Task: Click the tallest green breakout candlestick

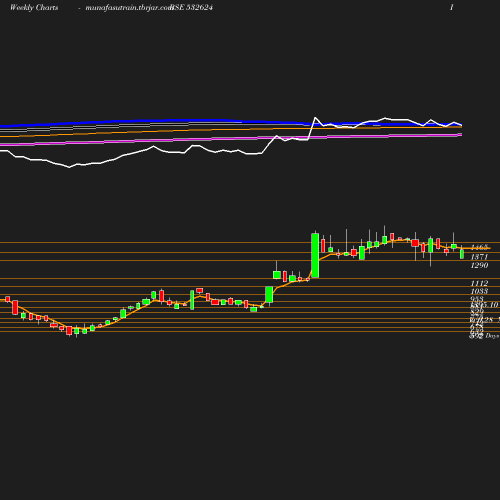Action: [315, 255]
